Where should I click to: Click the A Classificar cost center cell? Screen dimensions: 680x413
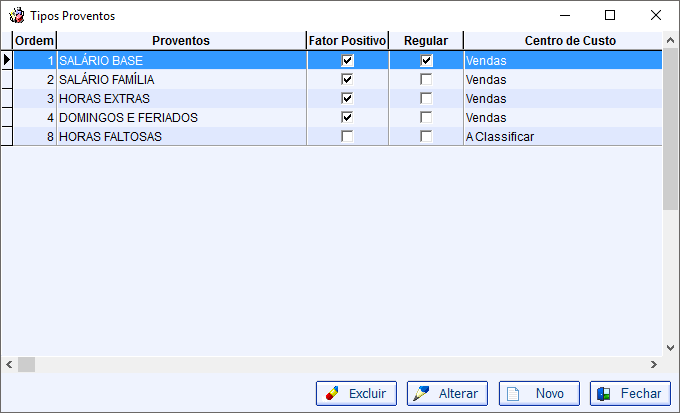click(x=563, y=137)
